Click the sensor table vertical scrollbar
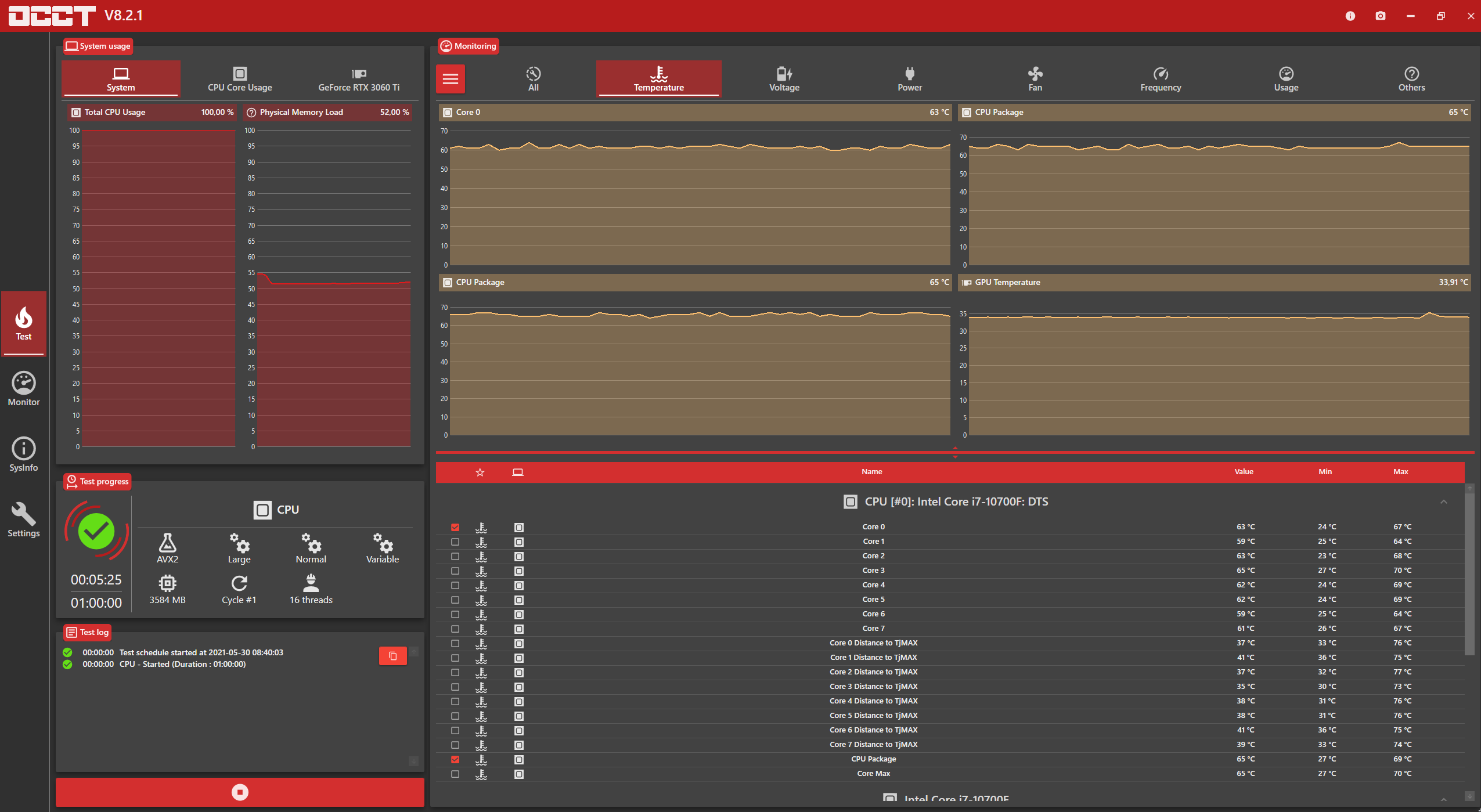Image resolution: width=1481 pixels, height=812 pixels. coord(1469,575)
